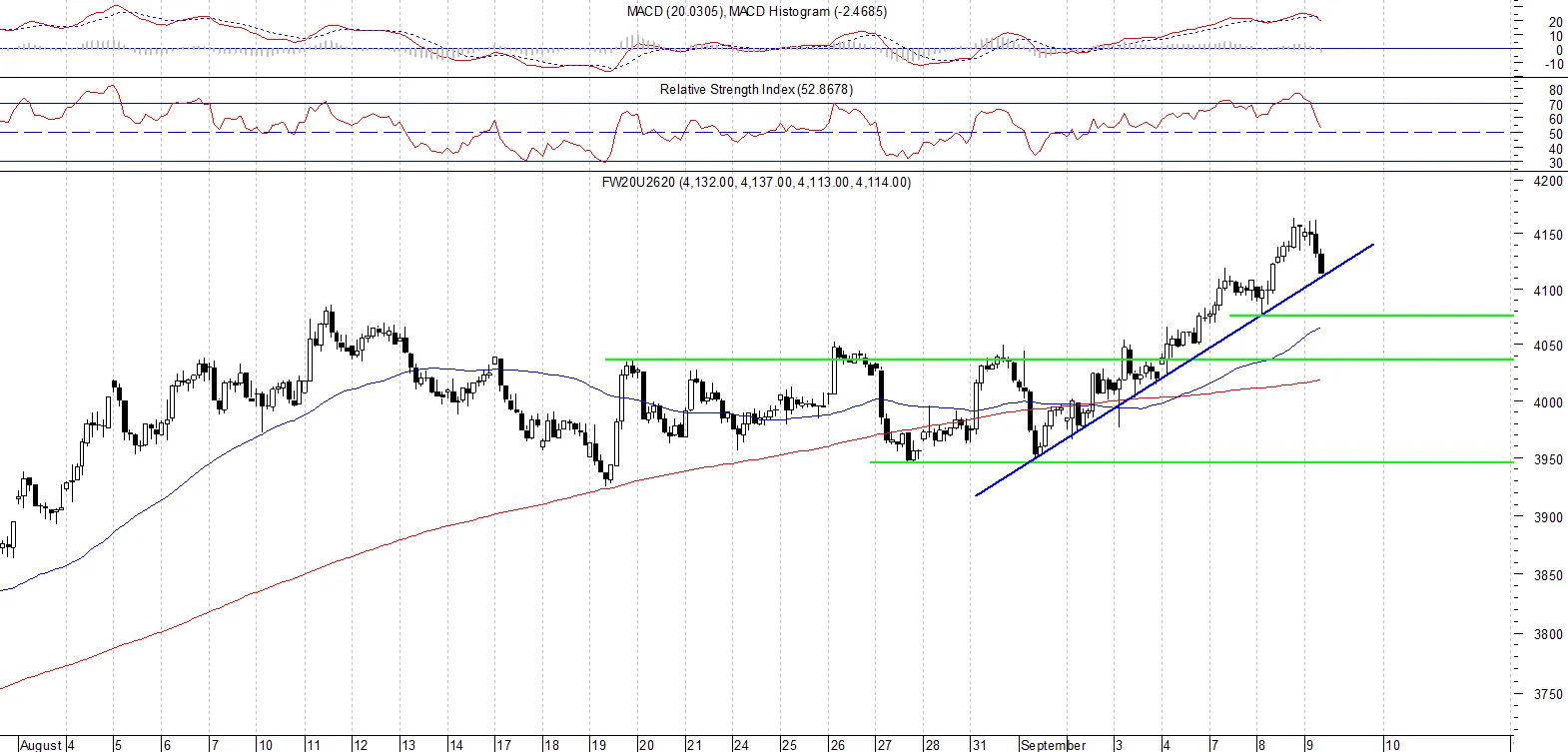Click the September month label on date axis

tap(1053, 745)
